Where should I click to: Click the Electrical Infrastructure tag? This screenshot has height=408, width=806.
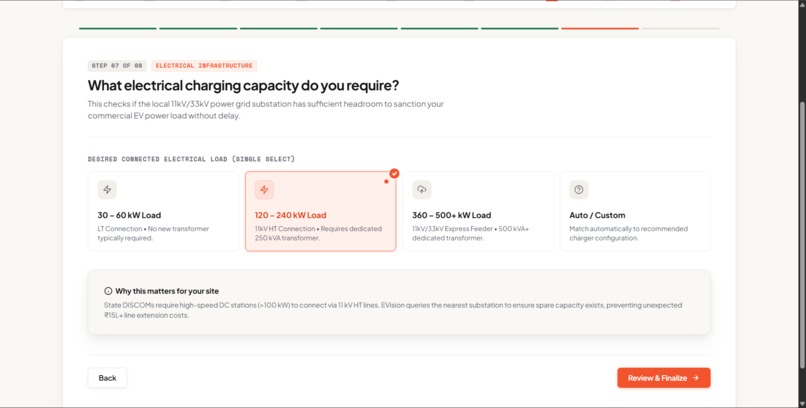(204, 66)
